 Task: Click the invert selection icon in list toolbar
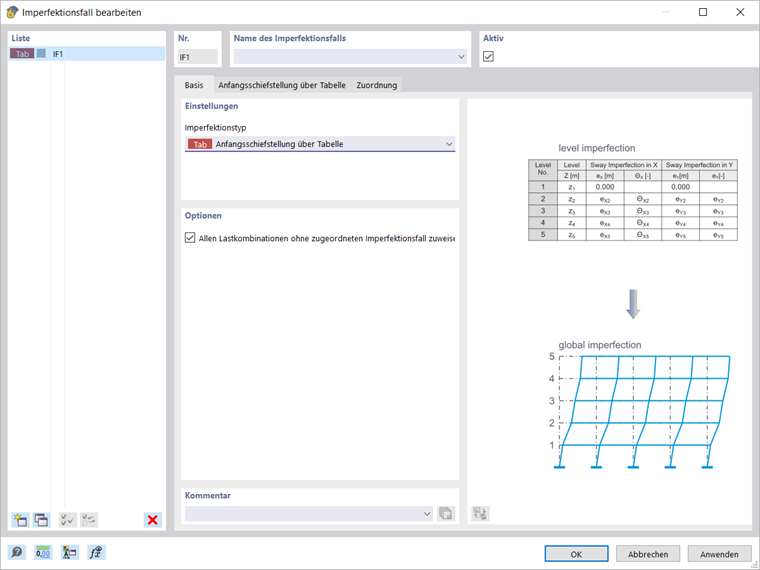coord(89,520)
